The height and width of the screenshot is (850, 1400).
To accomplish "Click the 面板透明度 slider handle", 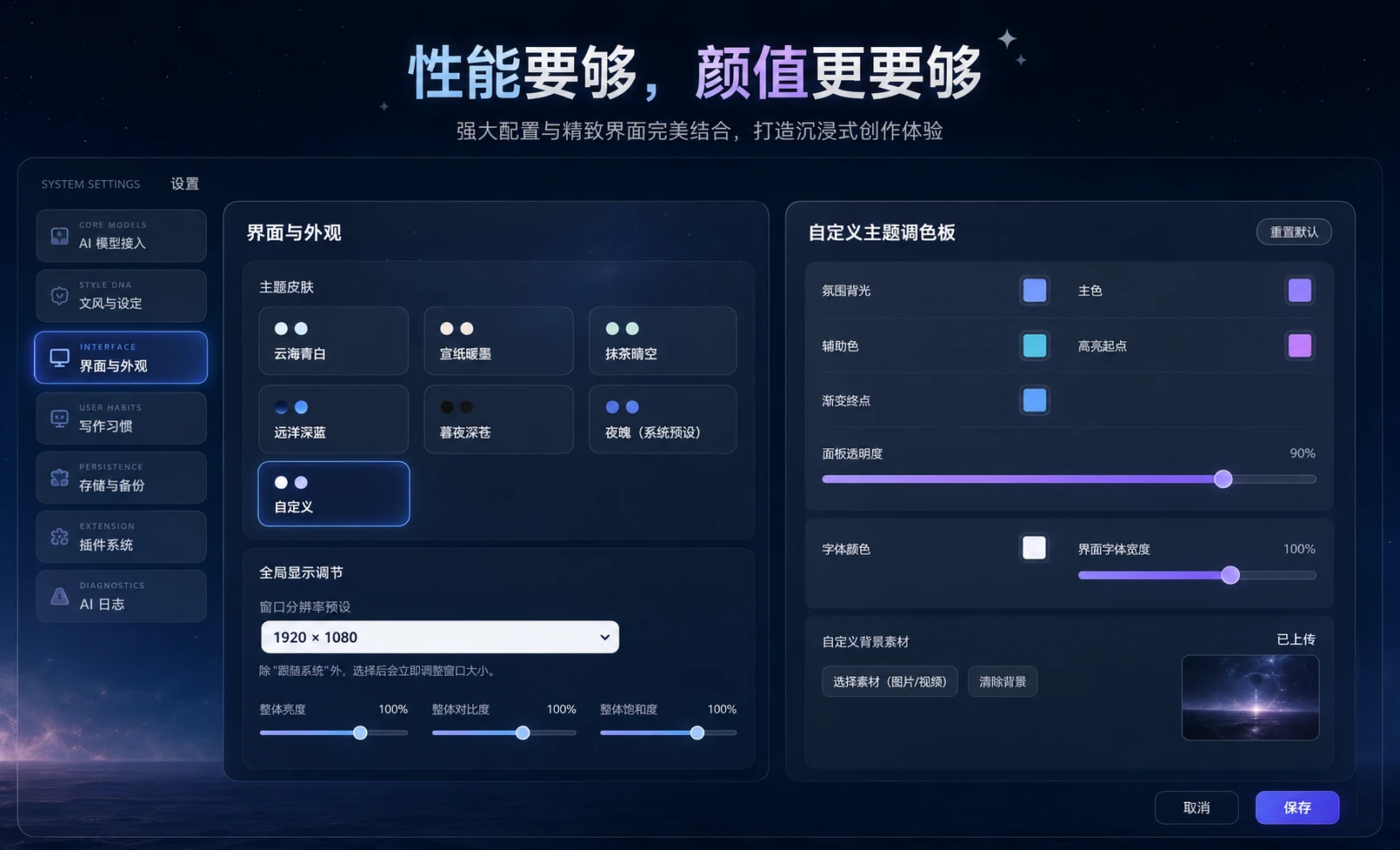I will (1223, 479).
